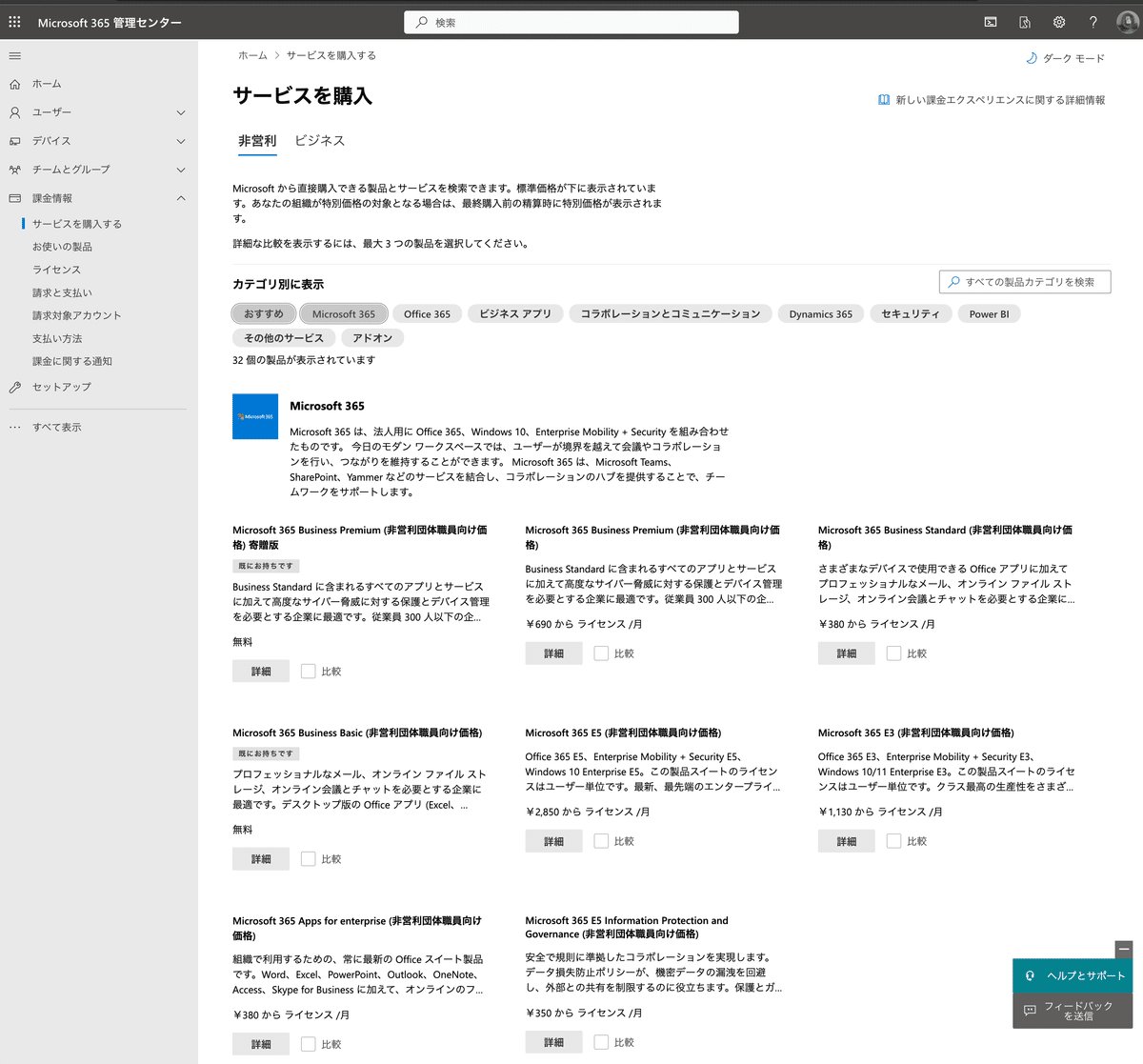1143x1064 pixels.
Task: Check 比較 for Microsoft 365 E5 ¥2,850
Action: 601,841
